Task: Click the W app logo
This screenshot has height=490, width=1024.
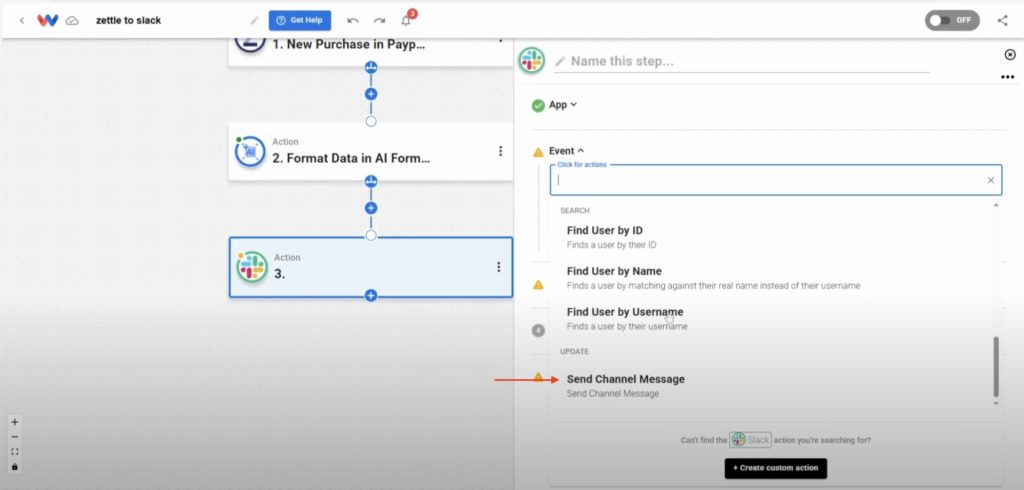Action: (x=48, y=20)
